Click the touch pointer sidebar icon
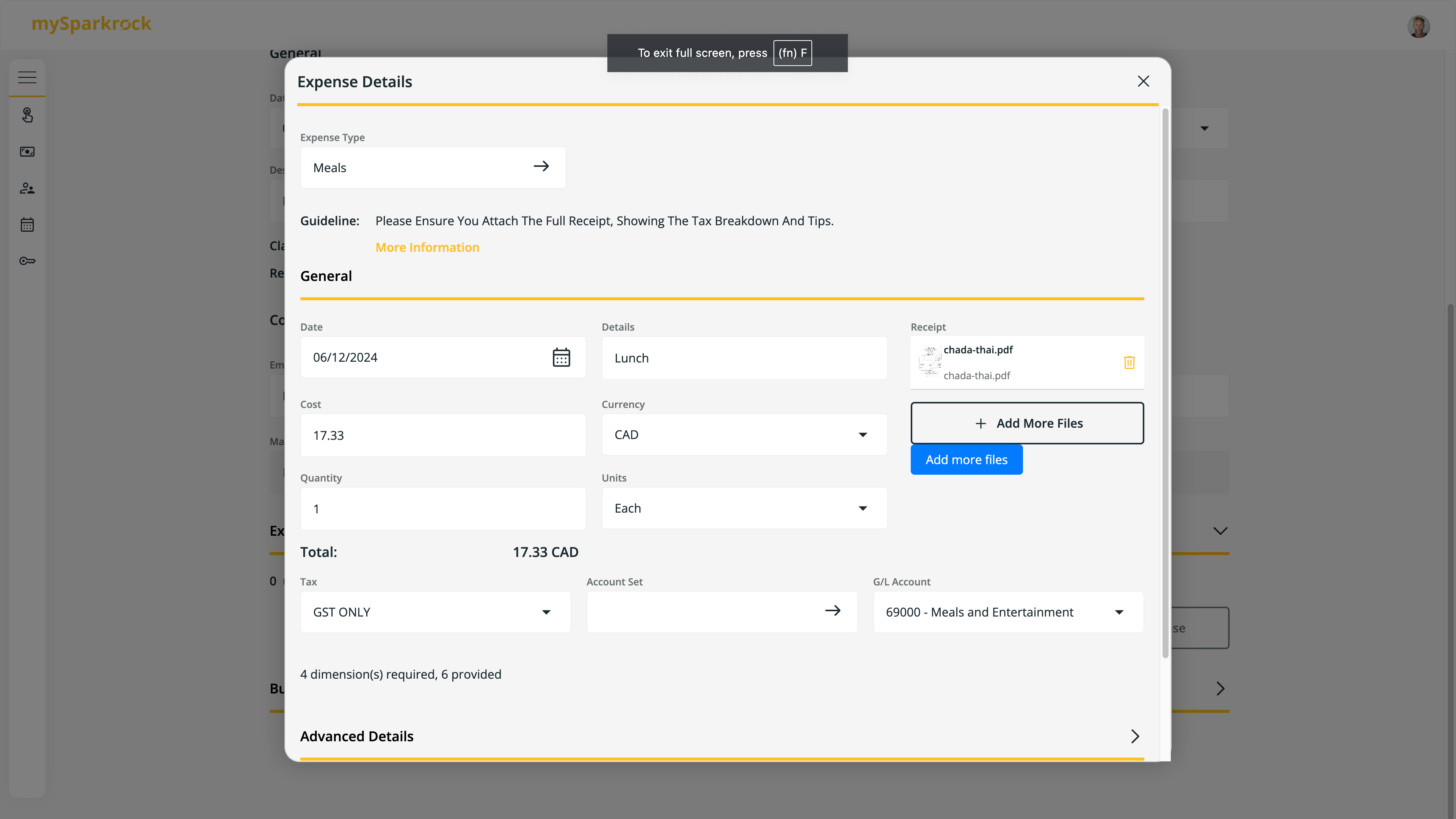This screenshot has width=1456, height=819. [x=27, y=115]
